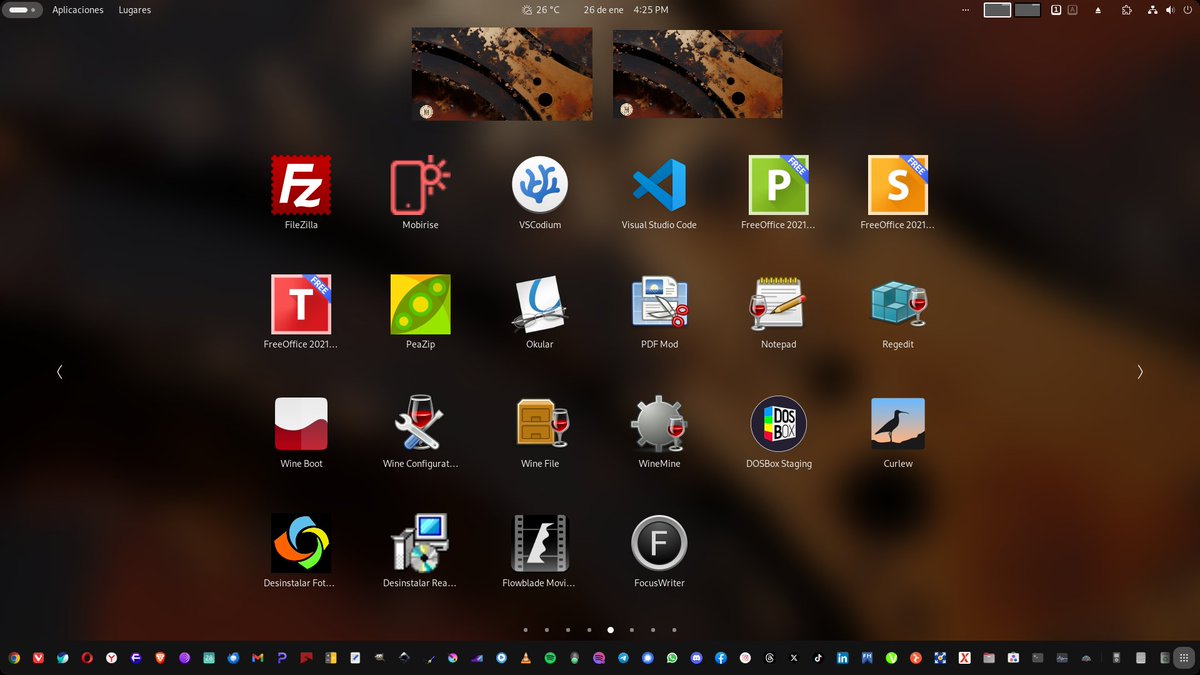Click the eject removable drive icon

coord(1099,10)
